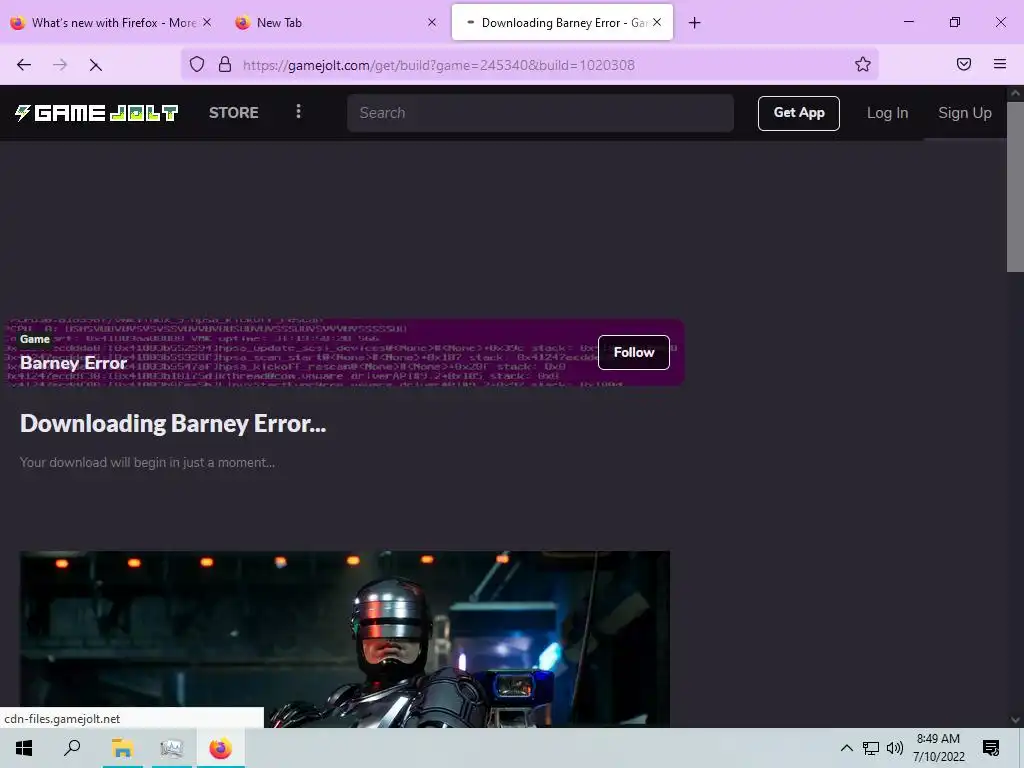The image size is (1024, 768).
Task: Open the clock and date flyout
Action: [x=938, y=748]
